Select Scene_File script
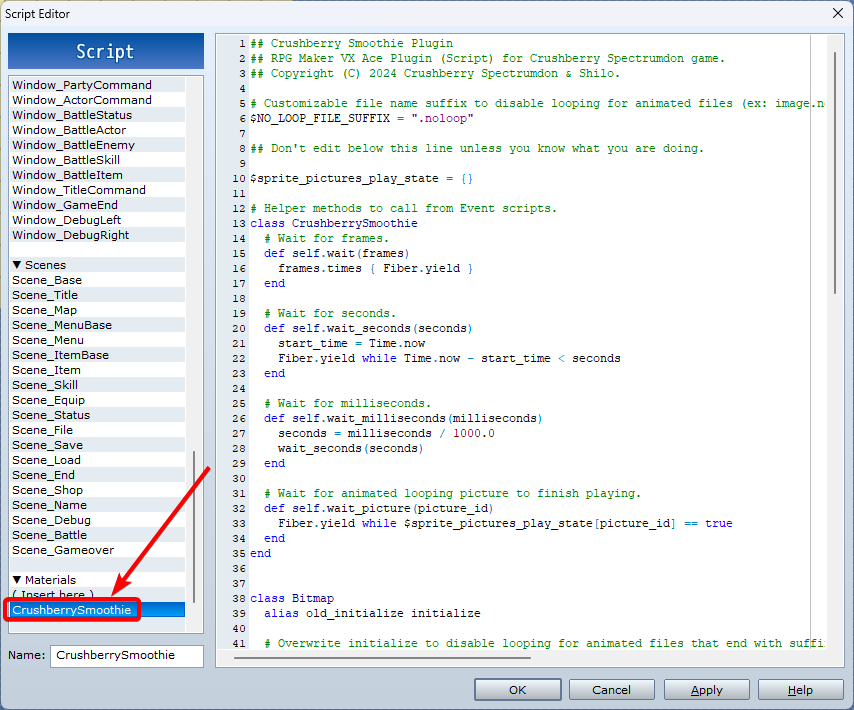Image resolution: width=854 pixels, height=710 pixels. click(x=98, y=430)
